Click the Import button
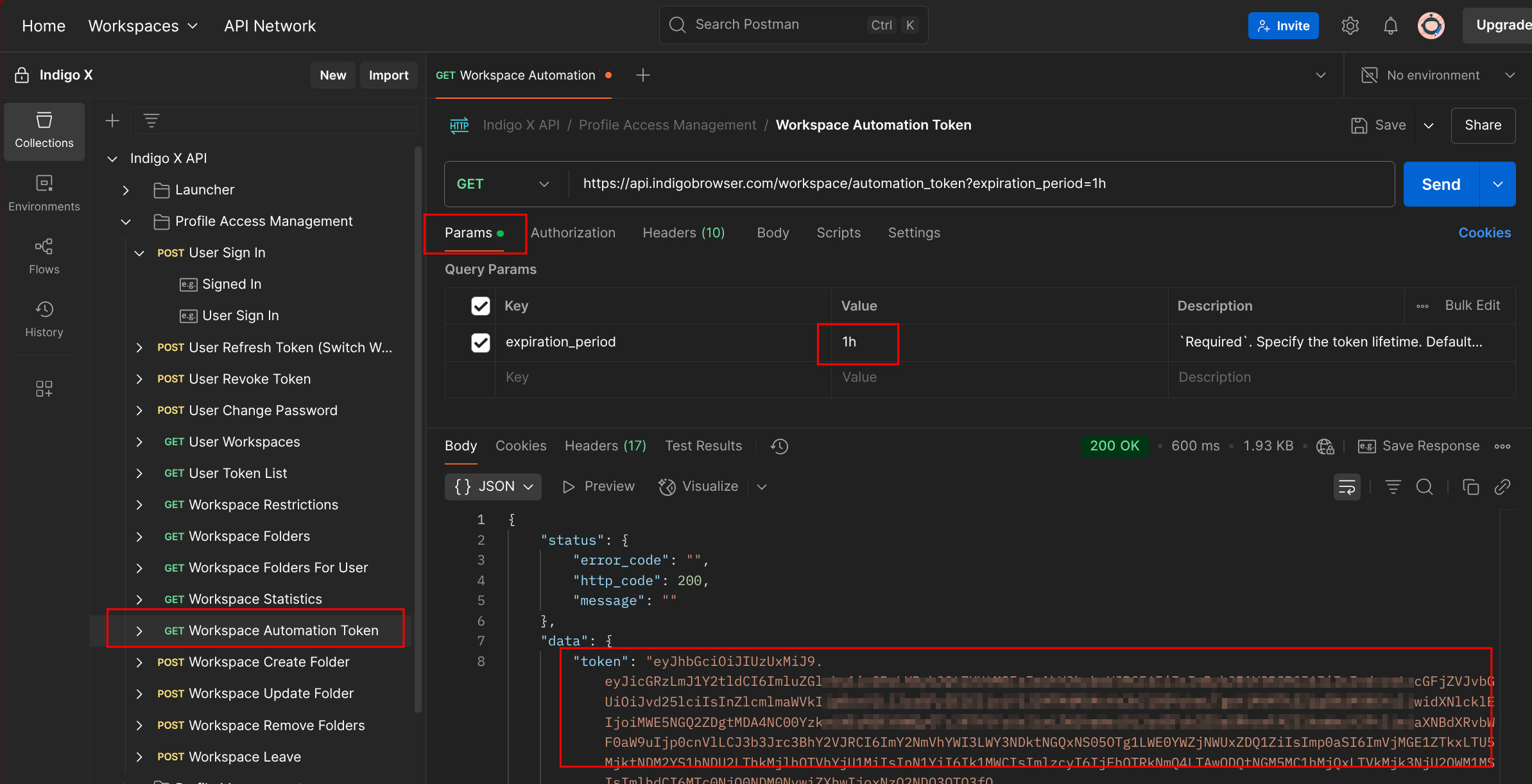The image size is (1532, 784). 388,75
